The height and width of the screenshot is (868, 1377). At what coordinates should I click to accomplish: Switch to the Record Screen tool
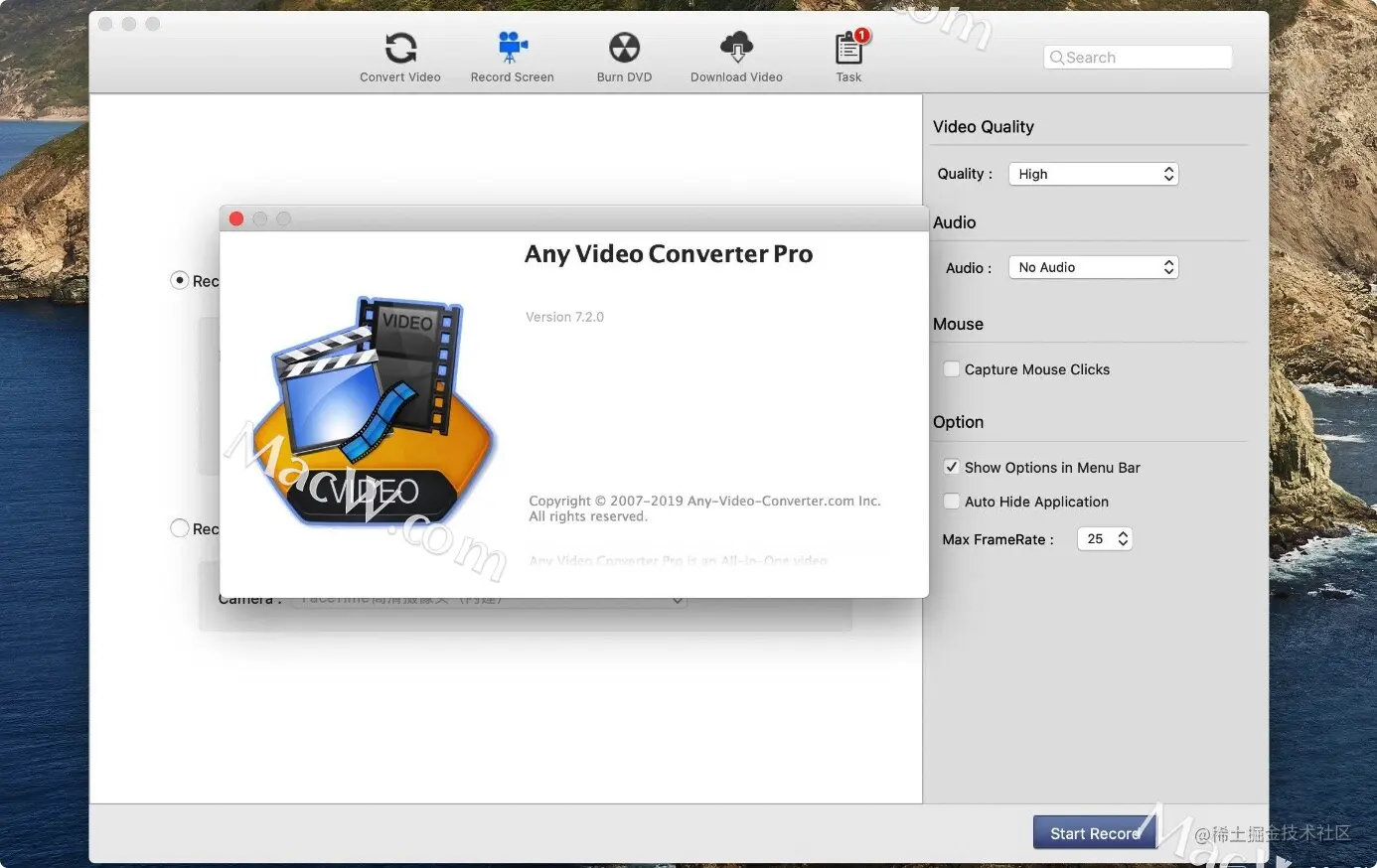coord(513,57)
